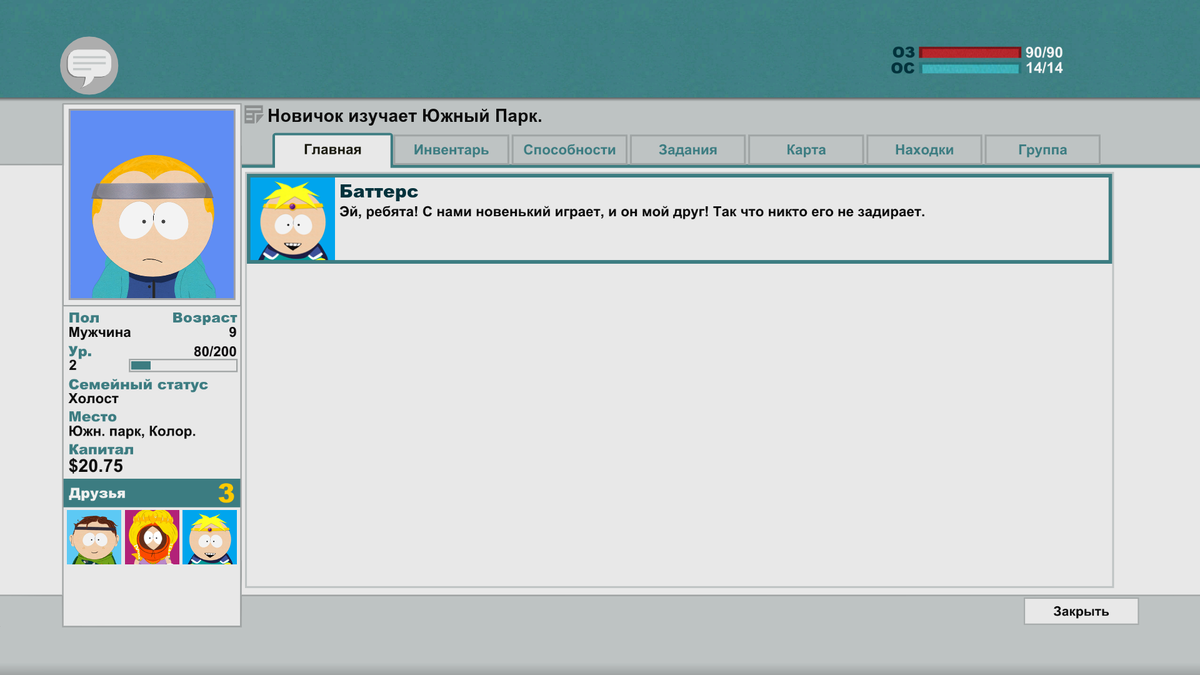The image size is (1200, 675).
Task: Click the Баттерс name in the post
Action: [379, 191]
